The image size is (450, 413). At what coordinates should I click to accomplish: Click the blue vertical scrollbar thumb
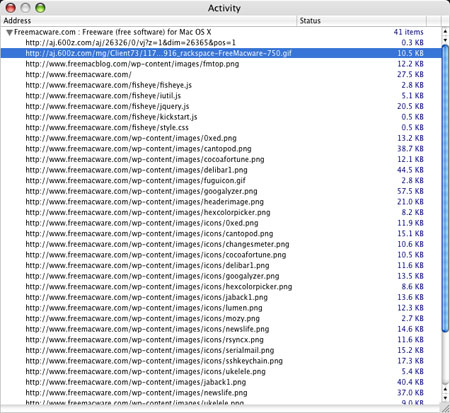click(445, 188)
